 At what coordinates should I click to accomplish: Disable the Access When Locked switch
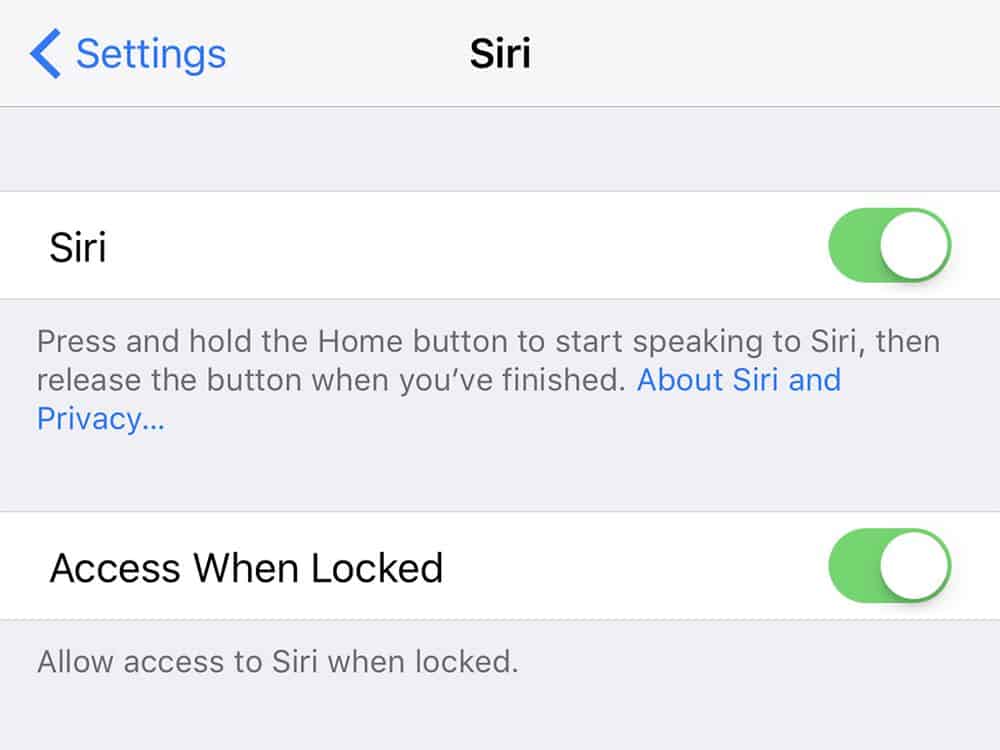coord(889,566)
